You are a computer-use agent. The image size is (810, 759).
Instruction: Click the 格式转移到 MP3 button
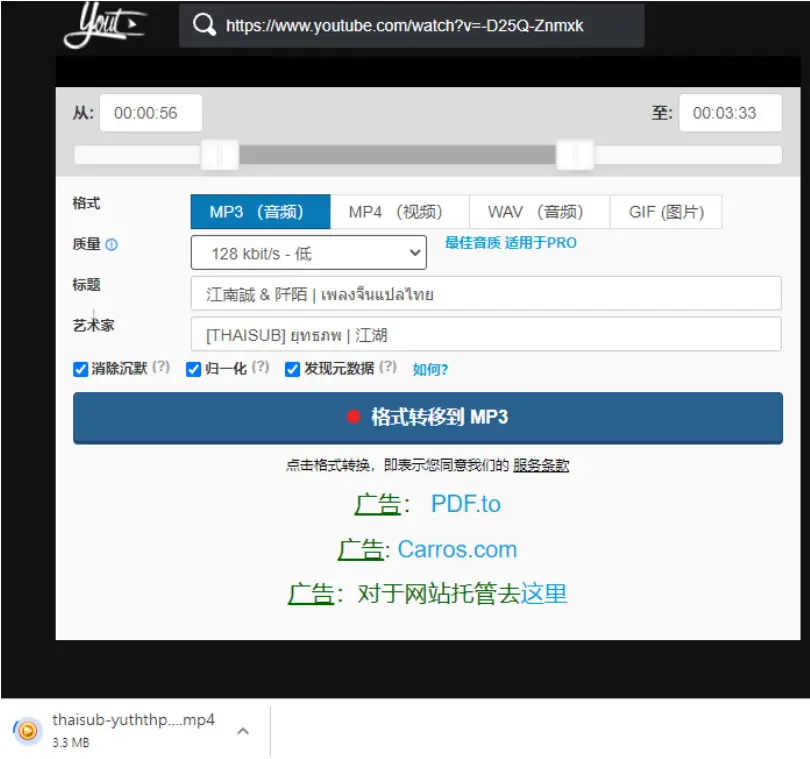428,417
